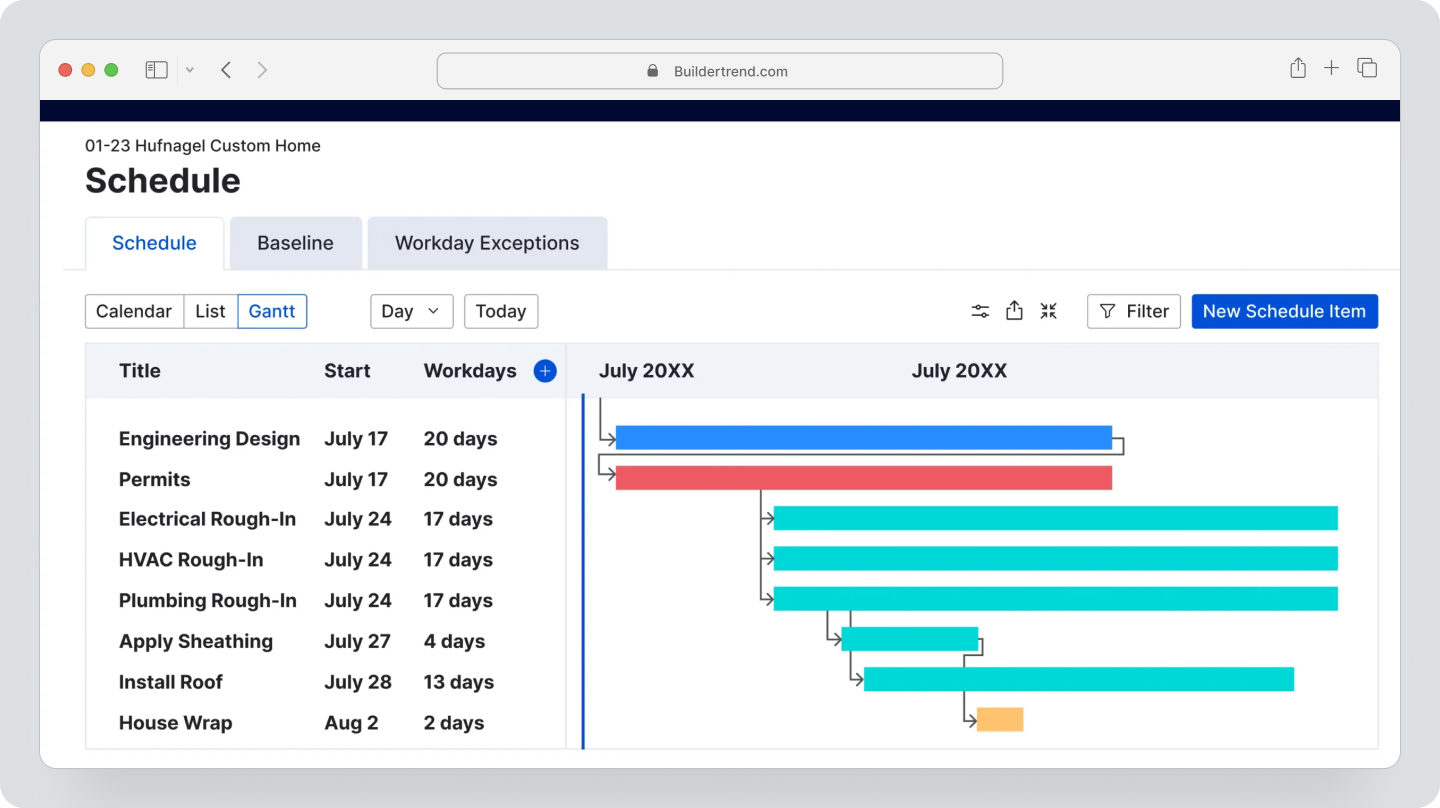Screen dimensions: 1440x808
Task: Switch to List view
Action: click(x=209, y=311)
